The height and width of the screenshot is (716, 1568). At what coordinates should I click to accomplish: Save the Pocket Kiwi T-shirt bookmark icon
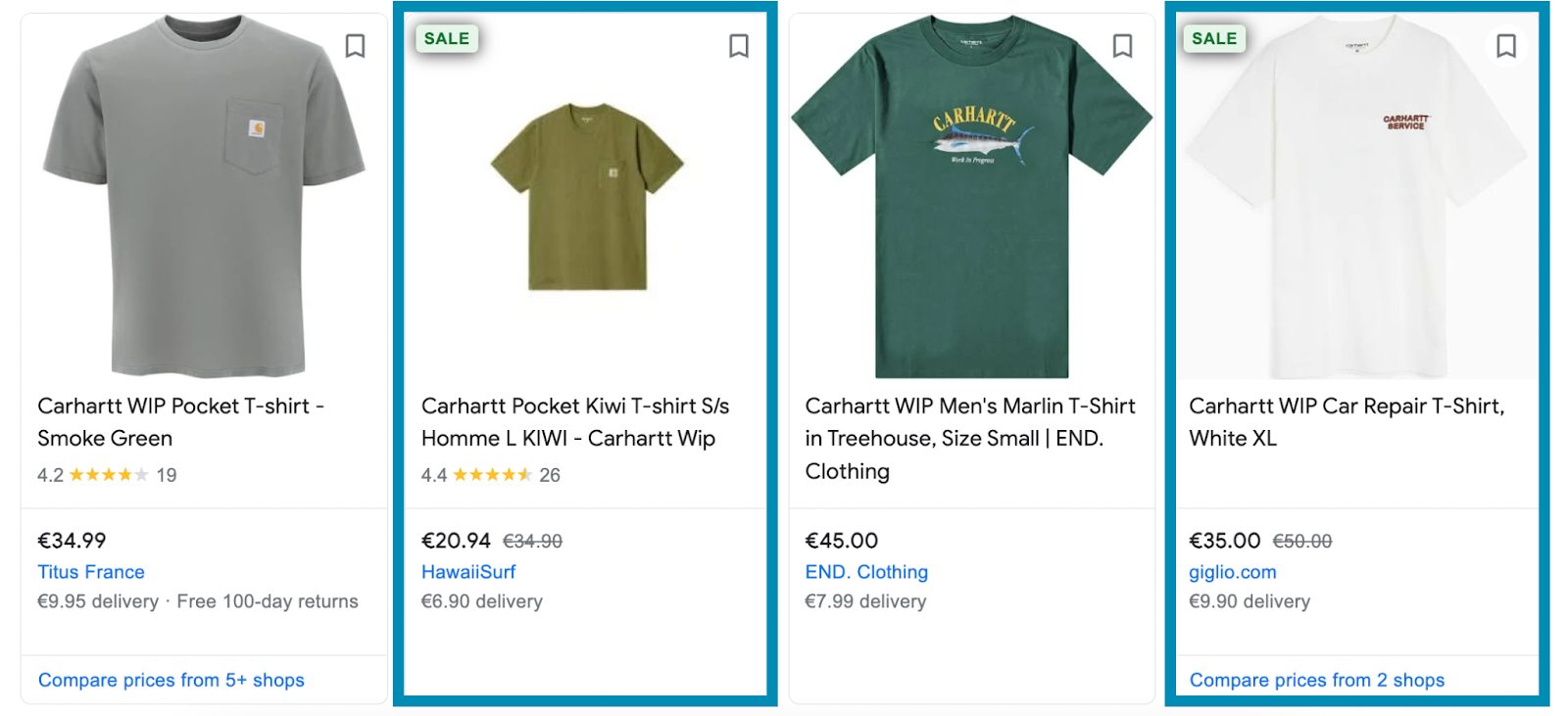pyautogui.click(x=739, y=46)
